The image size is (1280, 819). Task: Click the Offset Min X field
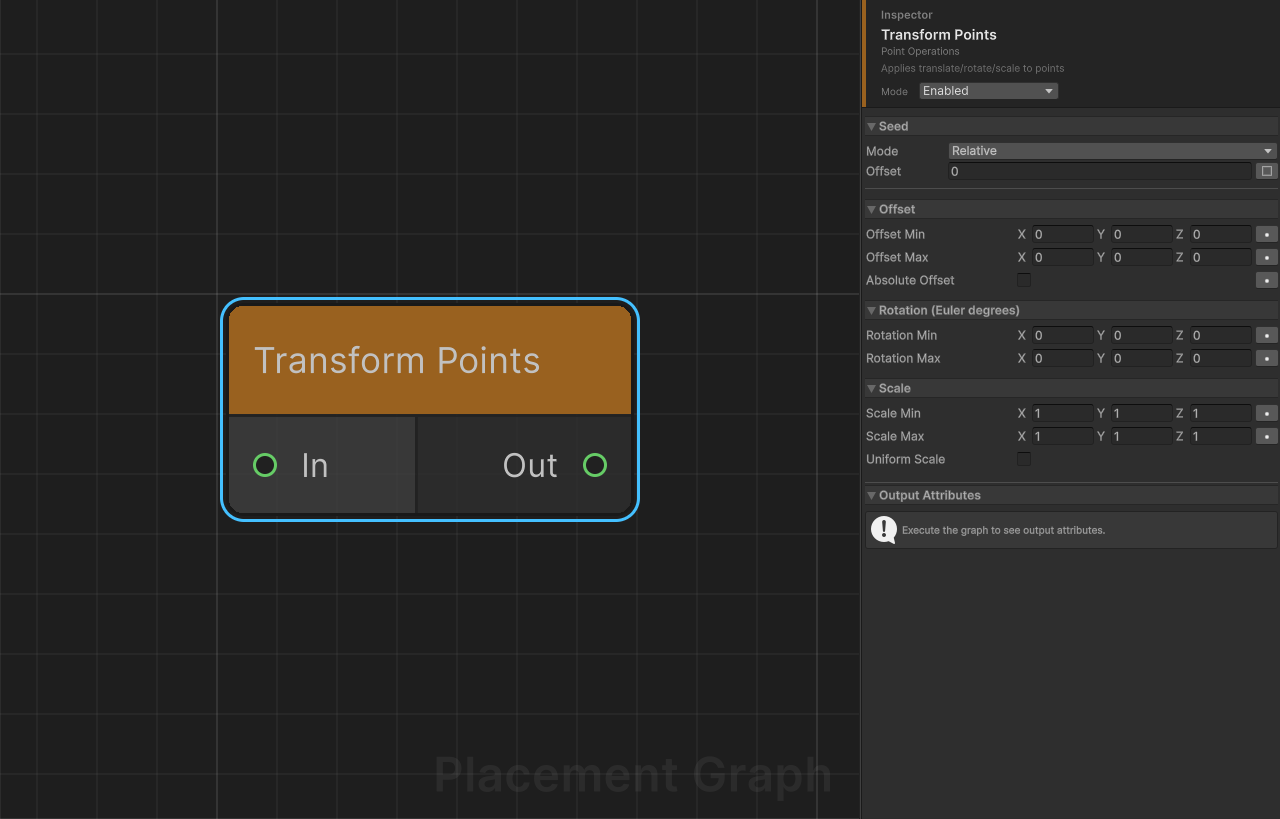(1062, 234)
